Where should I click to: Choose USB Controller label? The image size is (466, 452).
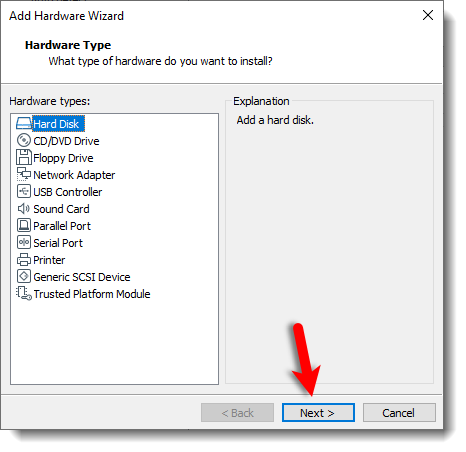tap(68, 192)
